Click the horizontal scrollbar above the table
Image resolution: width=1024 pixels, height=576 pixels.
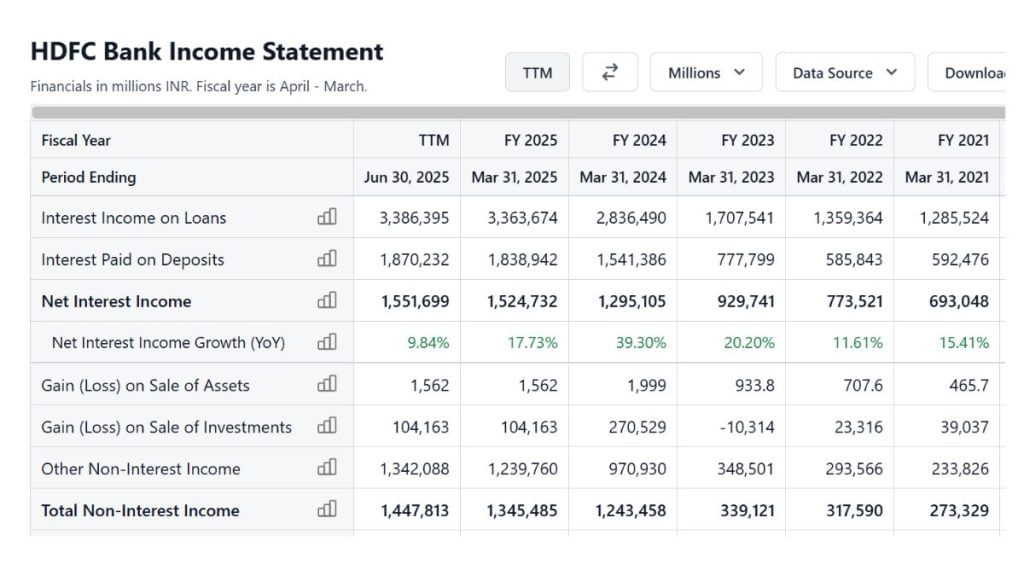tap(519, 112)
